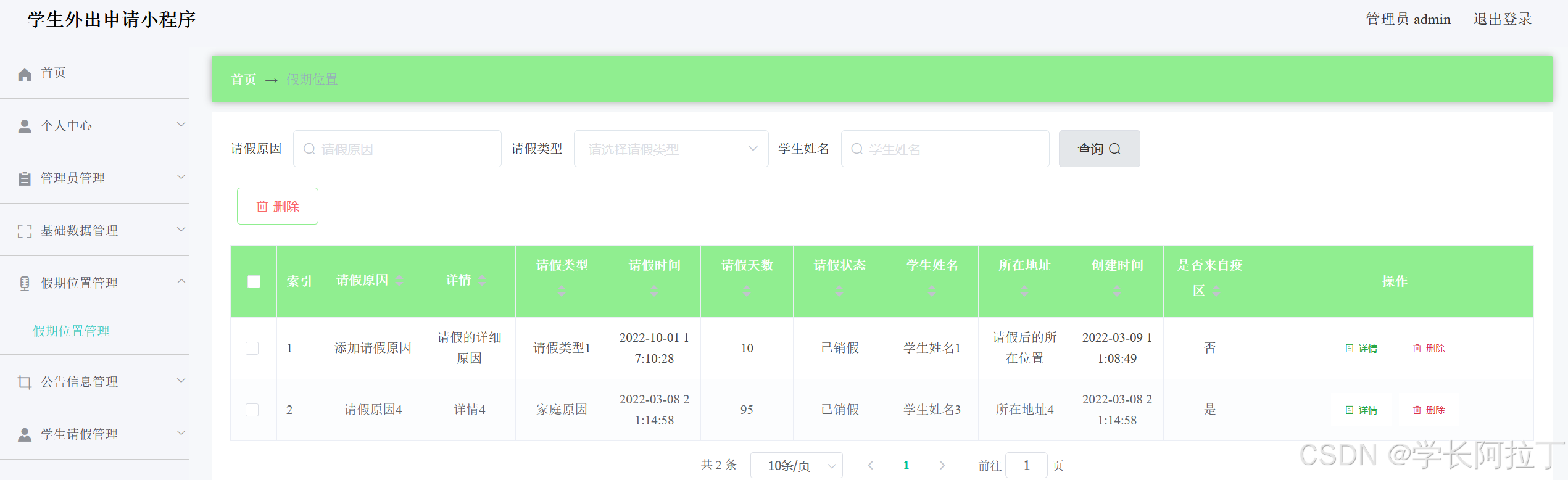Image resolution: width=1568 pixels, height=480 pixels.
Task: Click the 公告信息管理 crop icon
Action: pyautogui.click(x=25, y=383)
